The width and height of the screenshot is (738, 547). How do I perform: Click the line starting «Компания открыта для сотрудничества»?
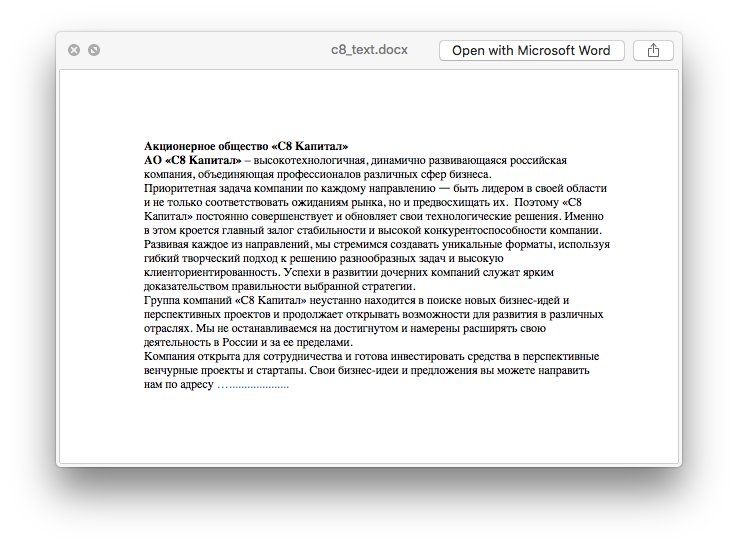click(371, 356)
